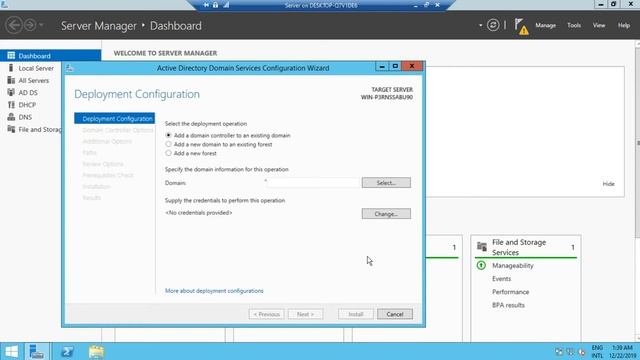This screenshot has height=360, width=640.
Task: Open the Manage menu
Action: point(545,25)
